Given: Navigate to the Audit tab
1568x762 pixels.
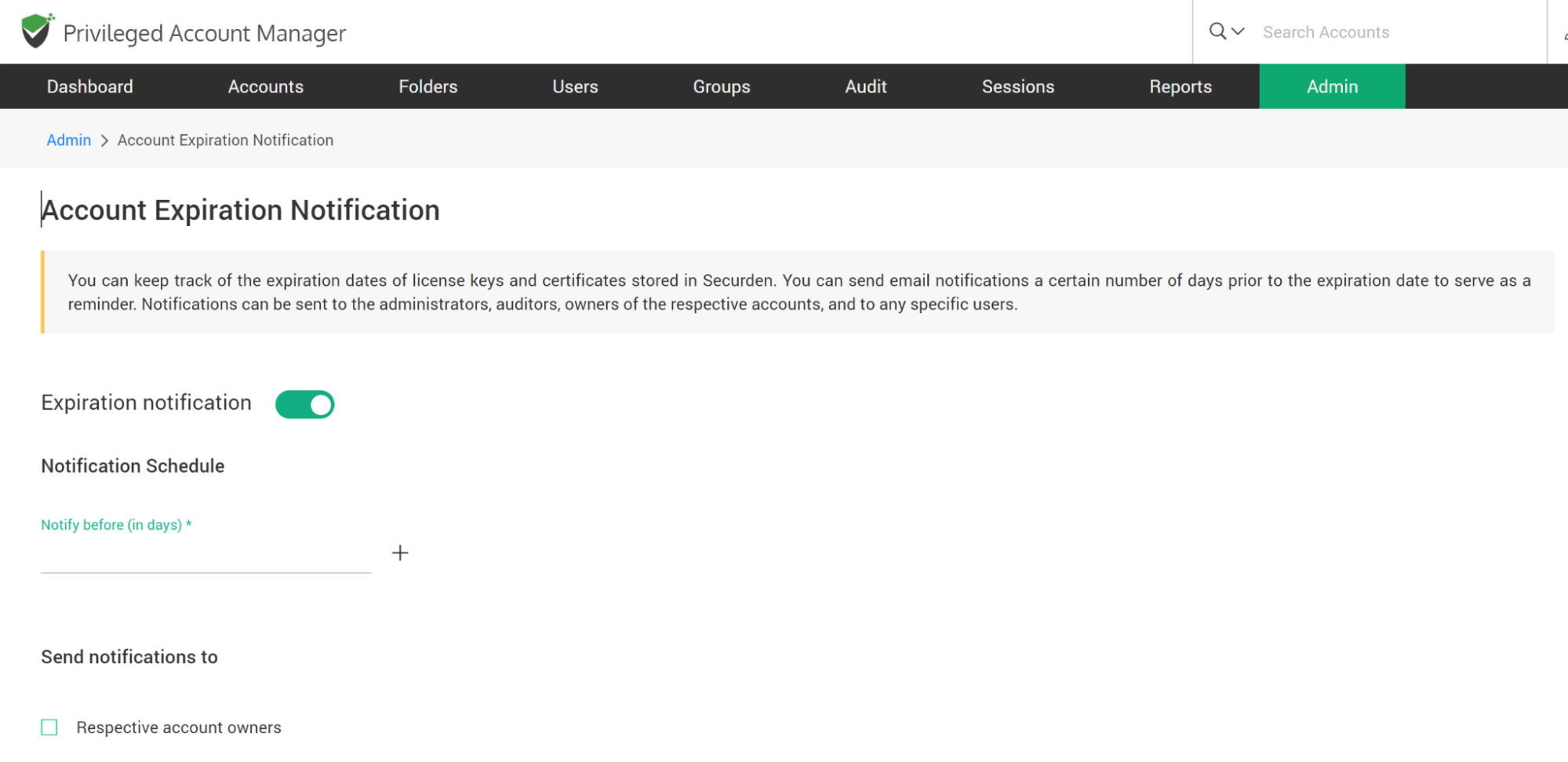Looking at the screenshot, I should point(865,86).
